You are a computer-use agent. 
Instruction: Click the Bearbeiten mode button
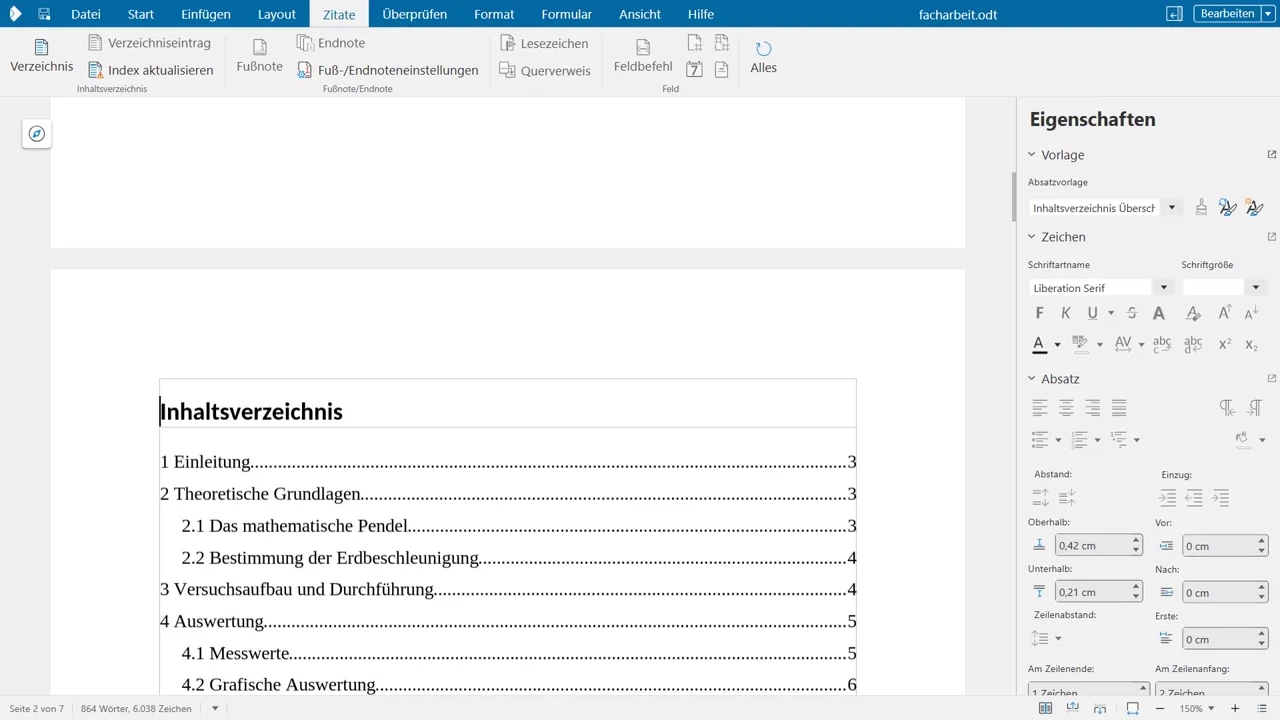(1226, 14)
